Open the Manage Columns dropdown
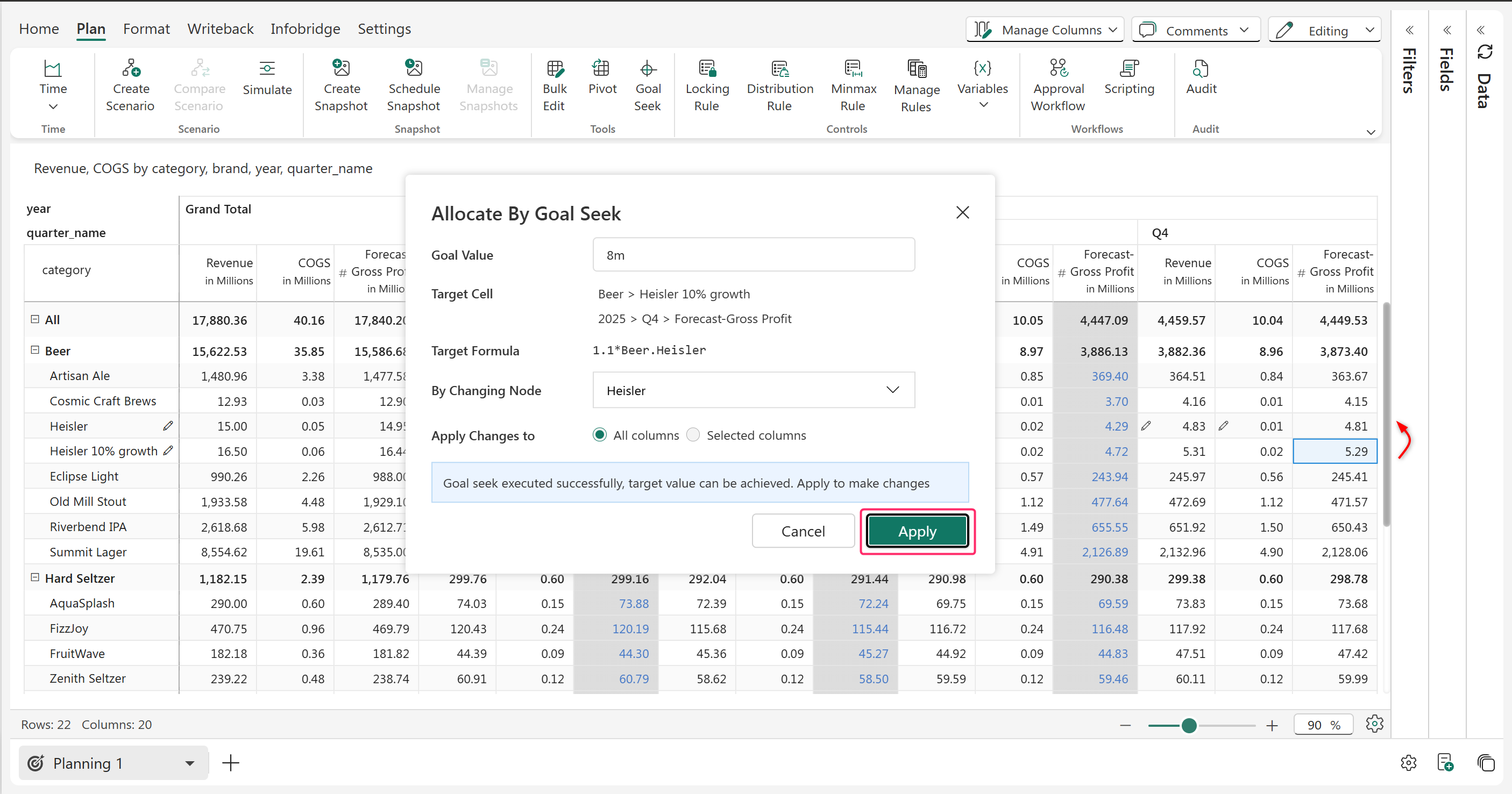Viewport: 1512px width, 794px height. 1044,30
